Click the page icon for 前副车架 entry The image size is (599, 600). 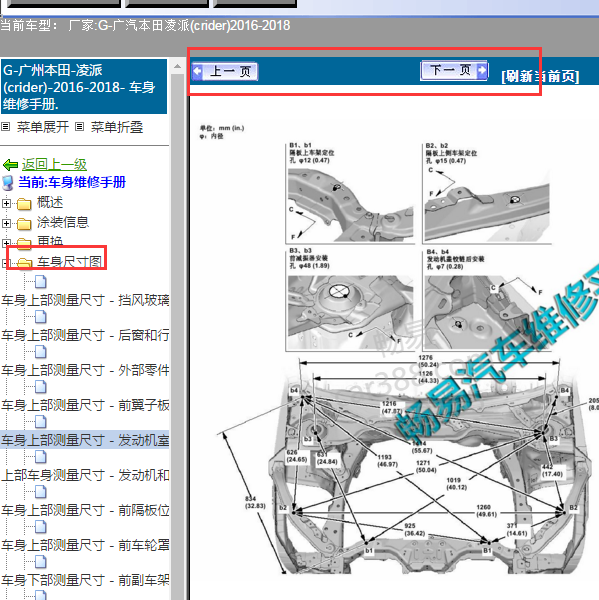pos(41,562)
